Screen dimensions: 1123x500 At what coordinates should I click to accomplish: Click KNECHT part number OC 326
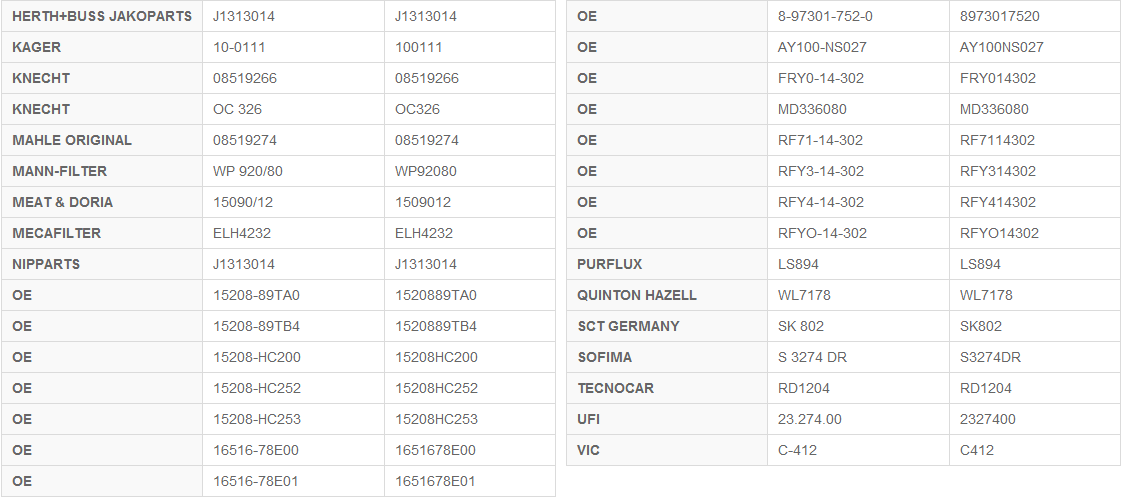237,109
